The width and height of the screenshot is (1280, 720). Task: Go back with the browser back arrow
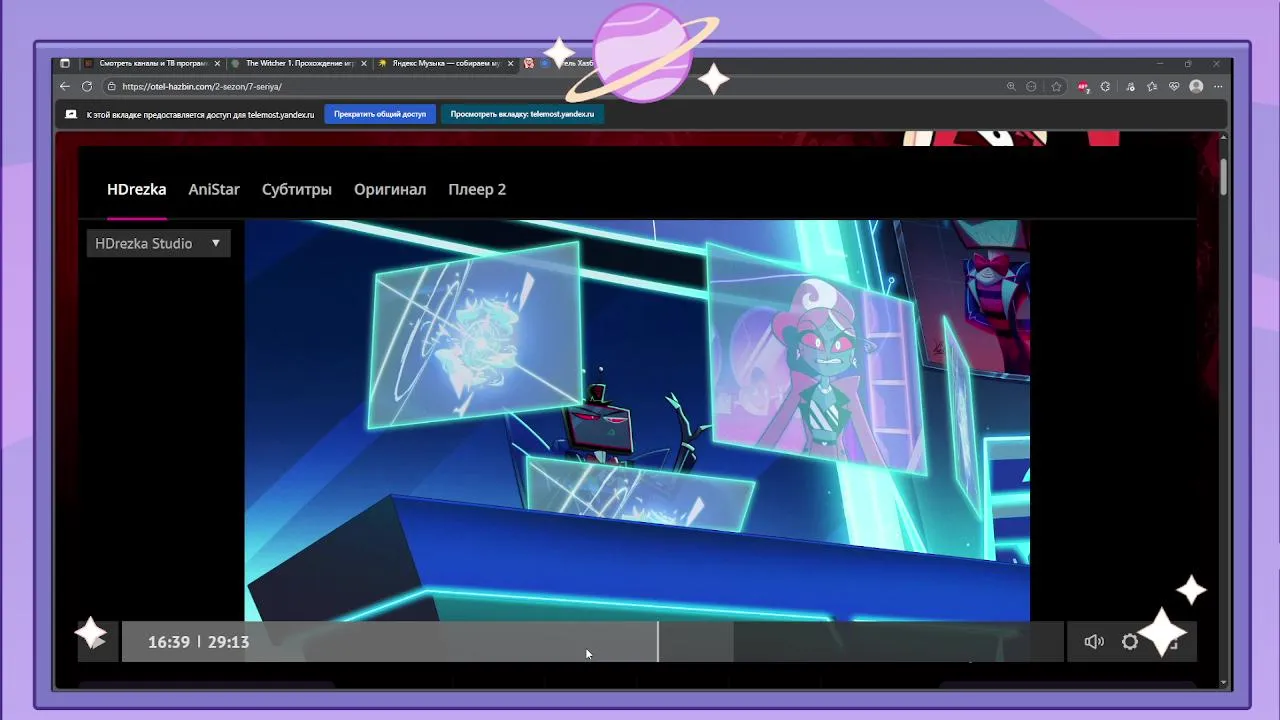(65, 87)
